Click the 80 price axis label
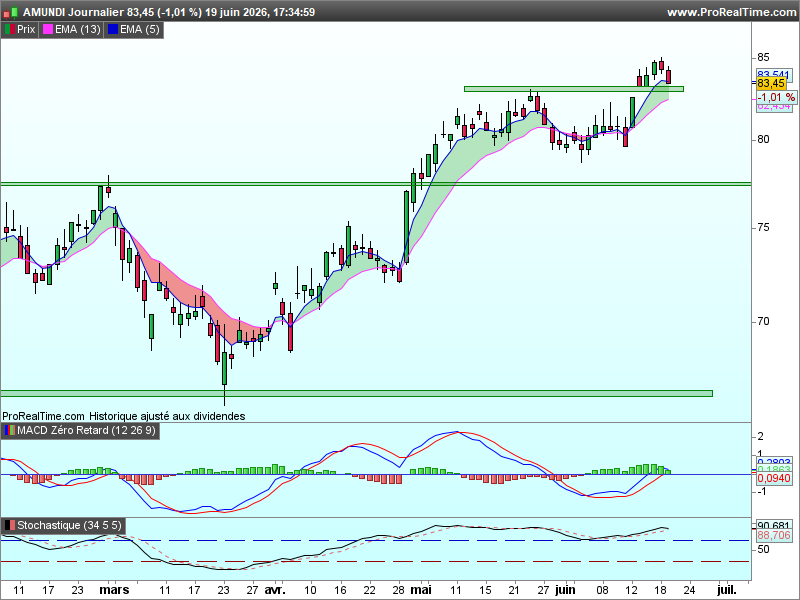 763,139
